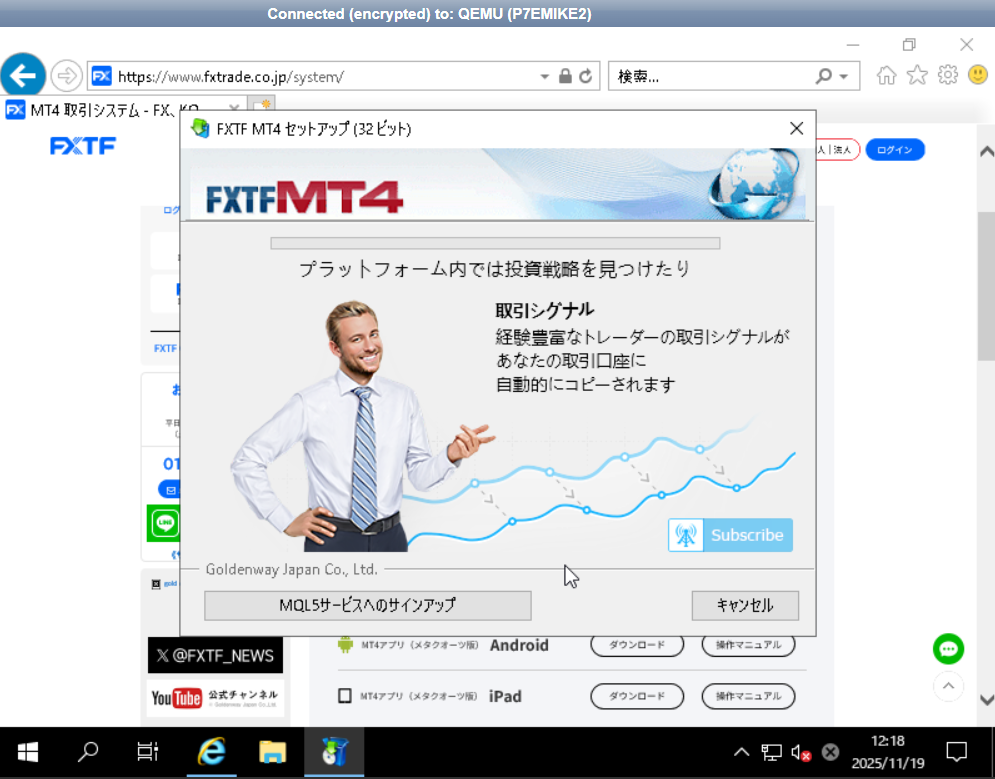The height and width of the screenshot is (779, 995).
Task: Expand hidden icons in the system tray
Action: [x=741, y=752]
